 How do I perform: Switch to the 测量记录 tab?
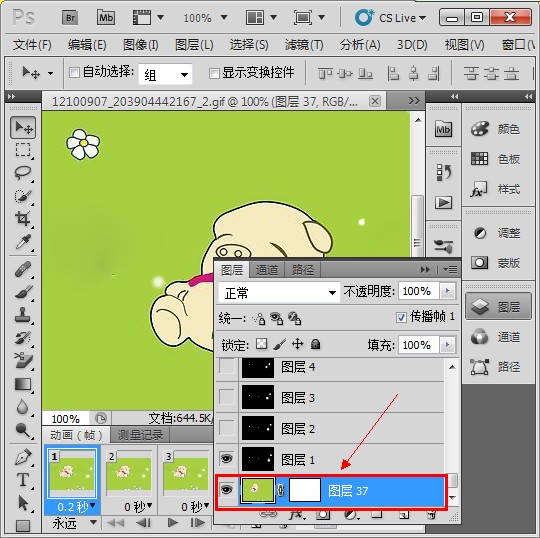(x=140, y=435)
